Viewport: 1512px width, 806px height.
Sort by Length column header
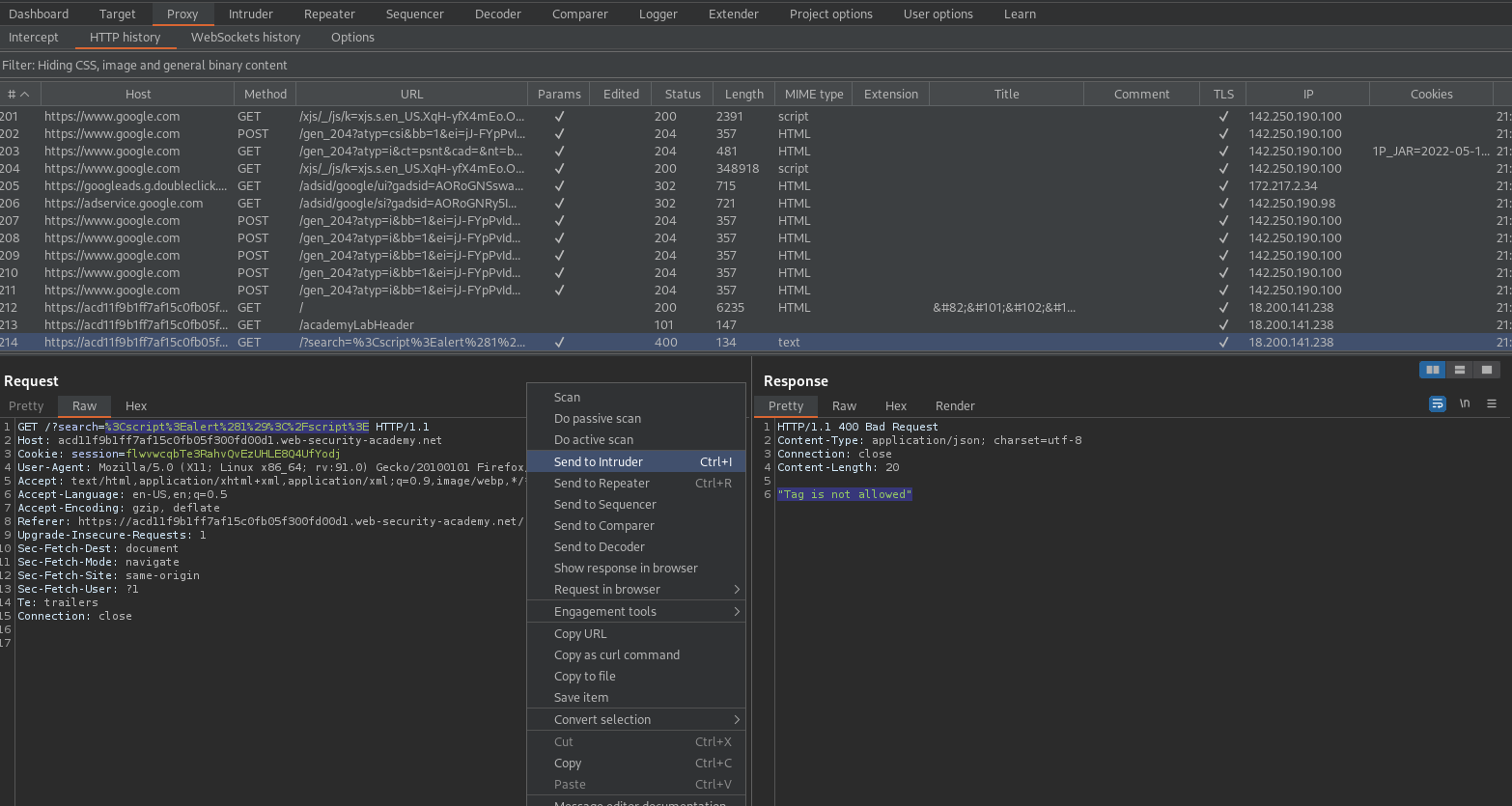[x=744, y=94]
